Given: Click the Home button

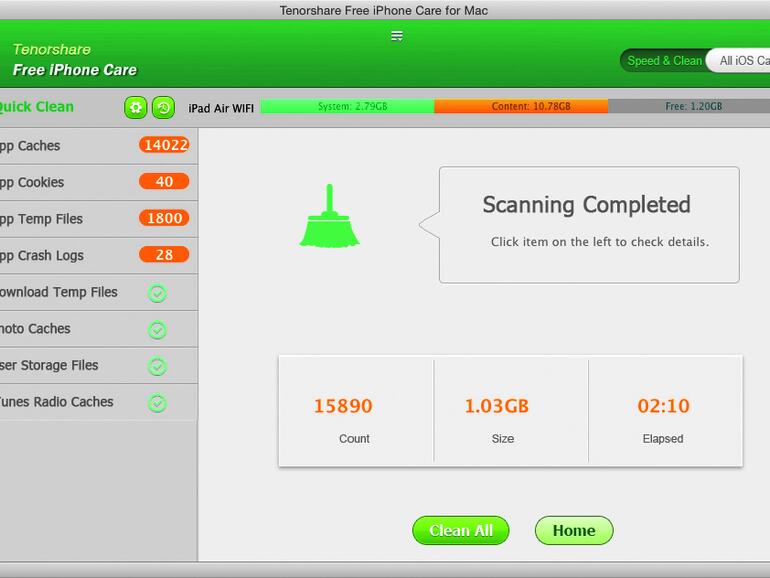Looking at the screenshot, I should pos(574,530).
